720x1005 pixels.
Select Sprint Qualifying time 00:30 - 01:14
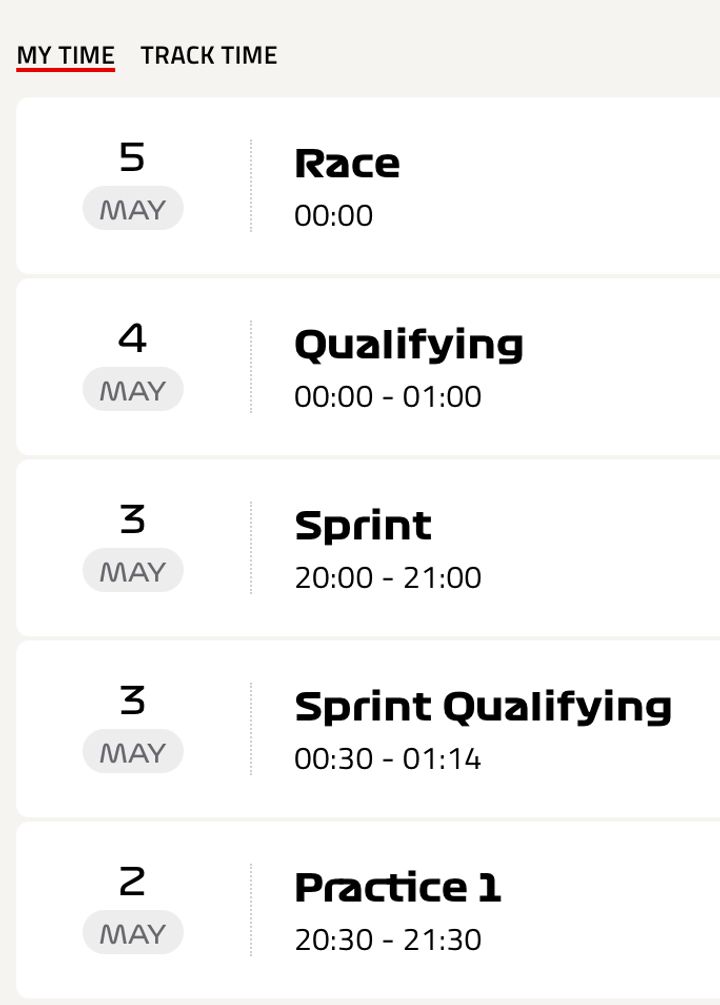(388, 759)
